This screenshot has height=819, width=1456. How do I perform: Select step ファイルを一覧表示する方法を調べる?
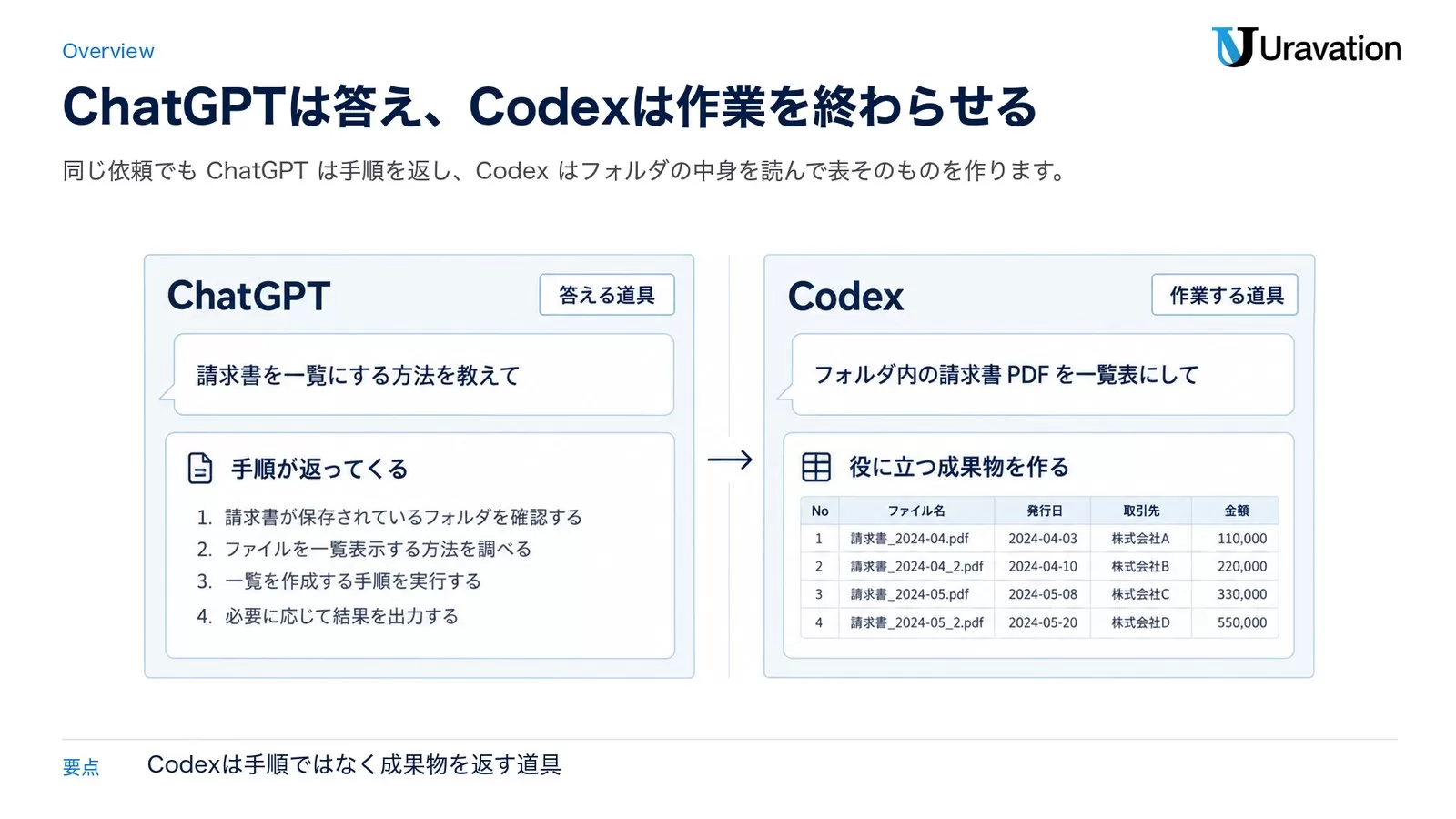point(378,549)
